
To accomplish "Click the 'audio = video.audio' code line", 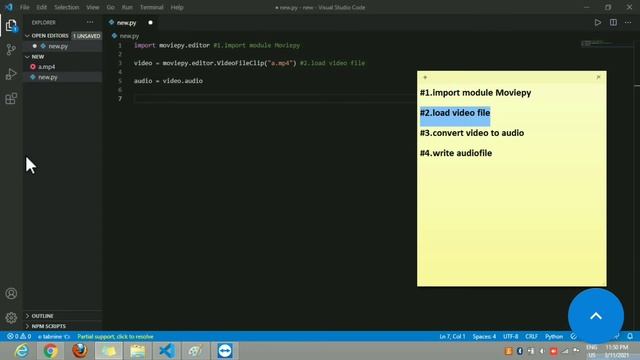I will coord(168,81).
